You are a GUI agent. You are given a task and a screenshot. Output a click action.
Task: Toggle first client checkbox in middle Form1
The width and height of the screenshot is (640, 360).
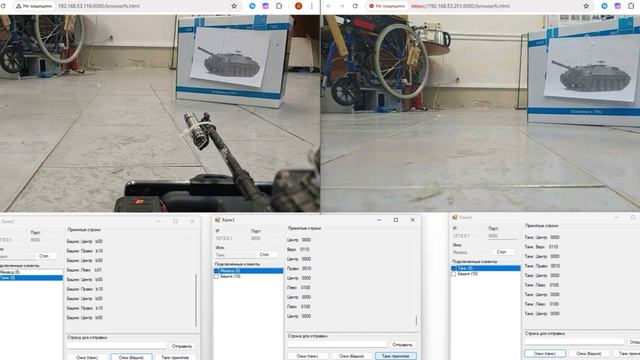[217, 271]
